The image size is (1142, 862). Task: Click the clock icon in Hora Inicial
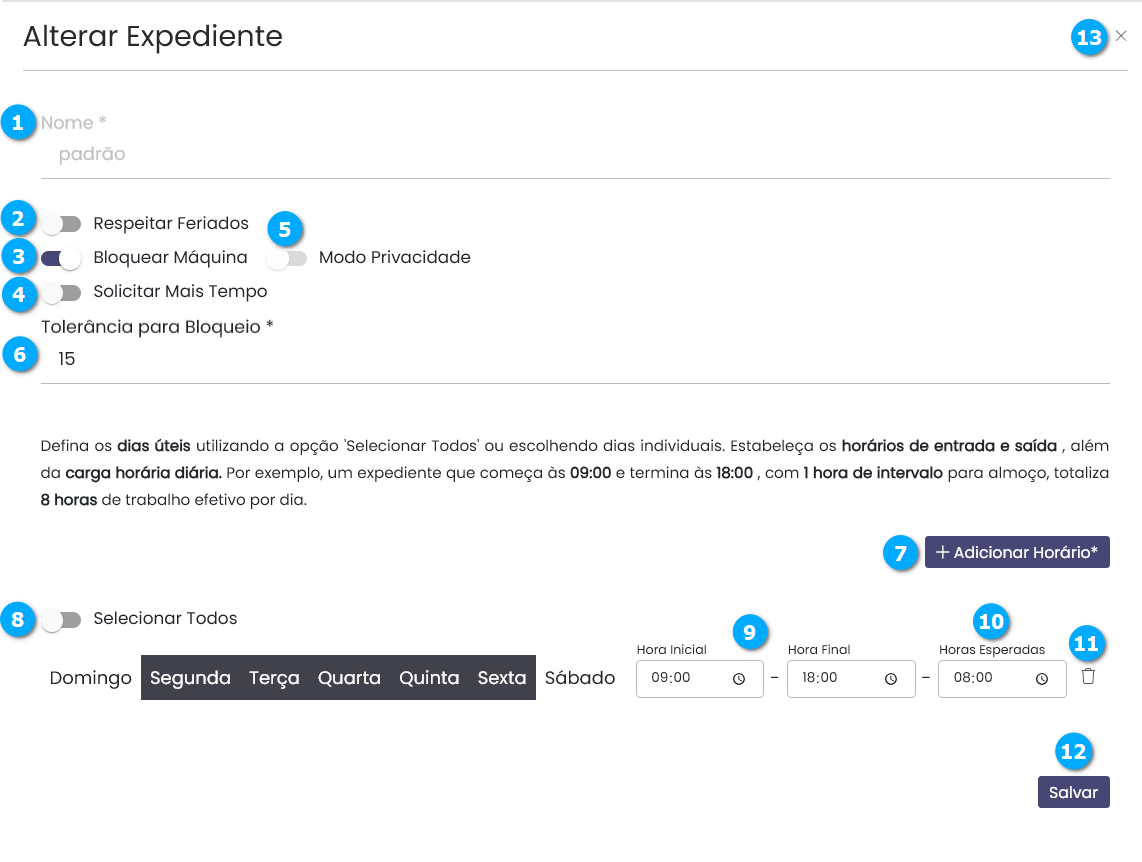tap(739, 678)
